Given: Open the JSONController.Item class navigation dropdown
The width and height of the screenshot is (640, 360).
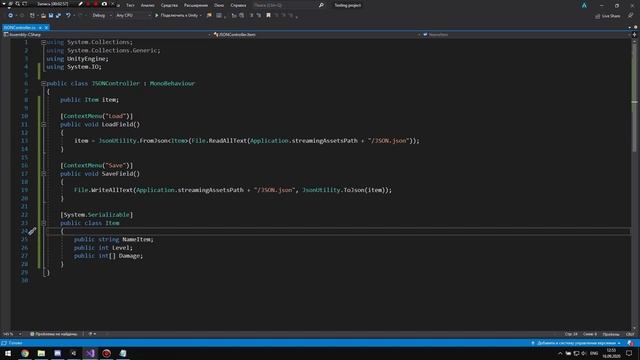Looking at the screenshot, I should [316, 35].
